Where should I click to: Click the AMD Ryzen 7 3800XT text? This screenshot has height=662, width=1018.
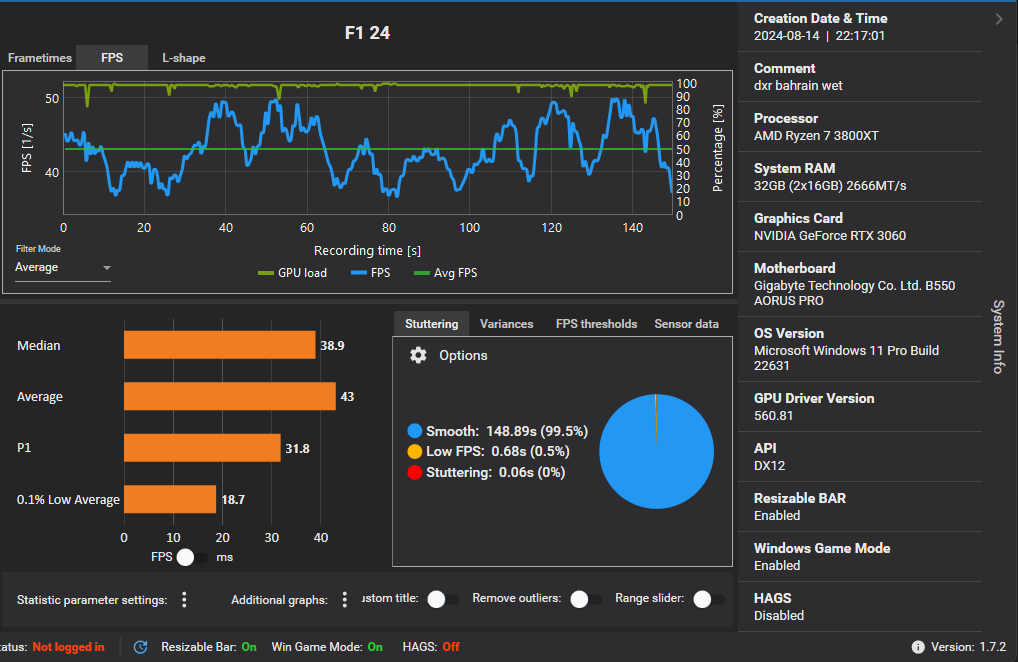[816, 136]
